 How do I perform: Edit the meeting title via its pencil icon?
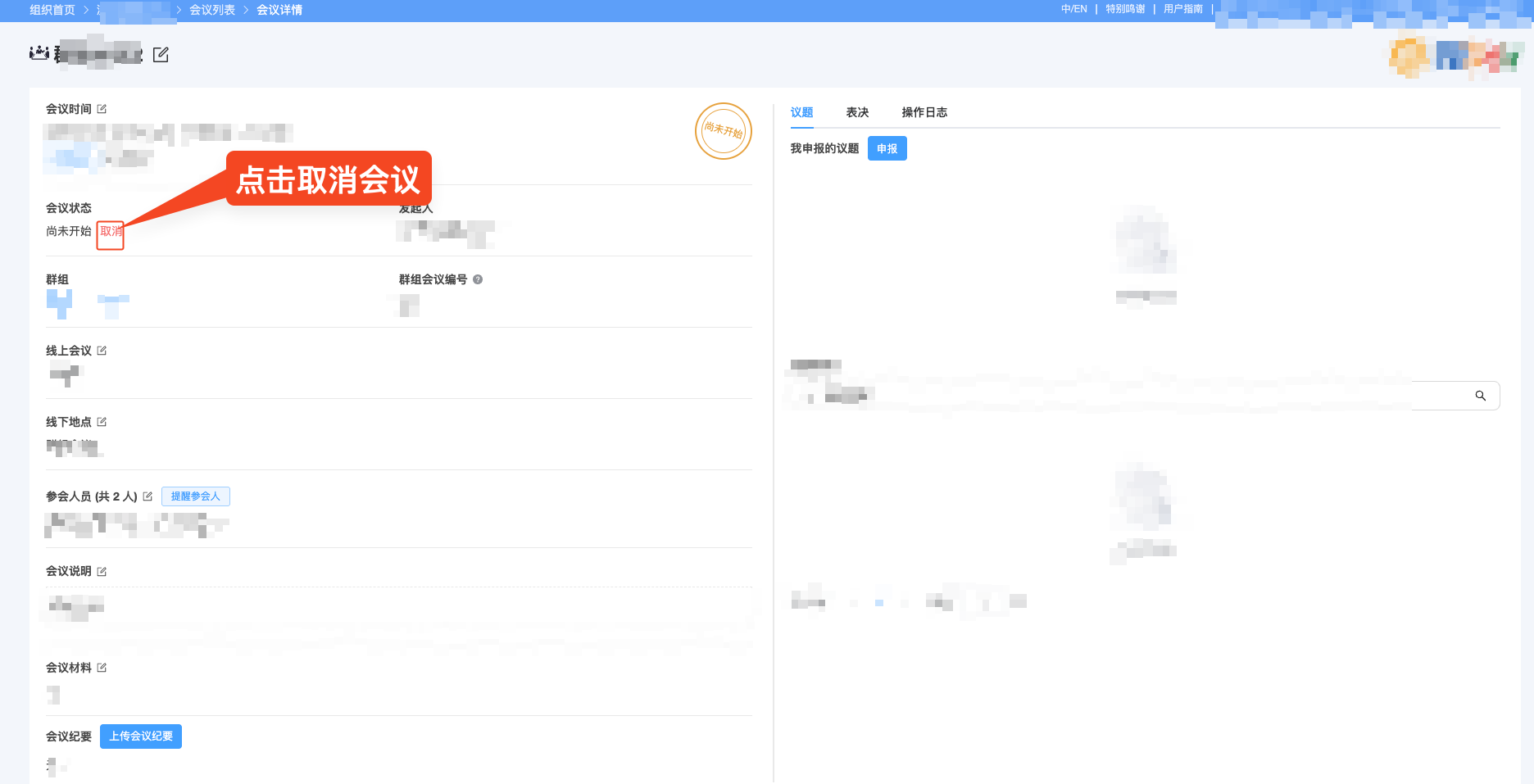[161, 54]
